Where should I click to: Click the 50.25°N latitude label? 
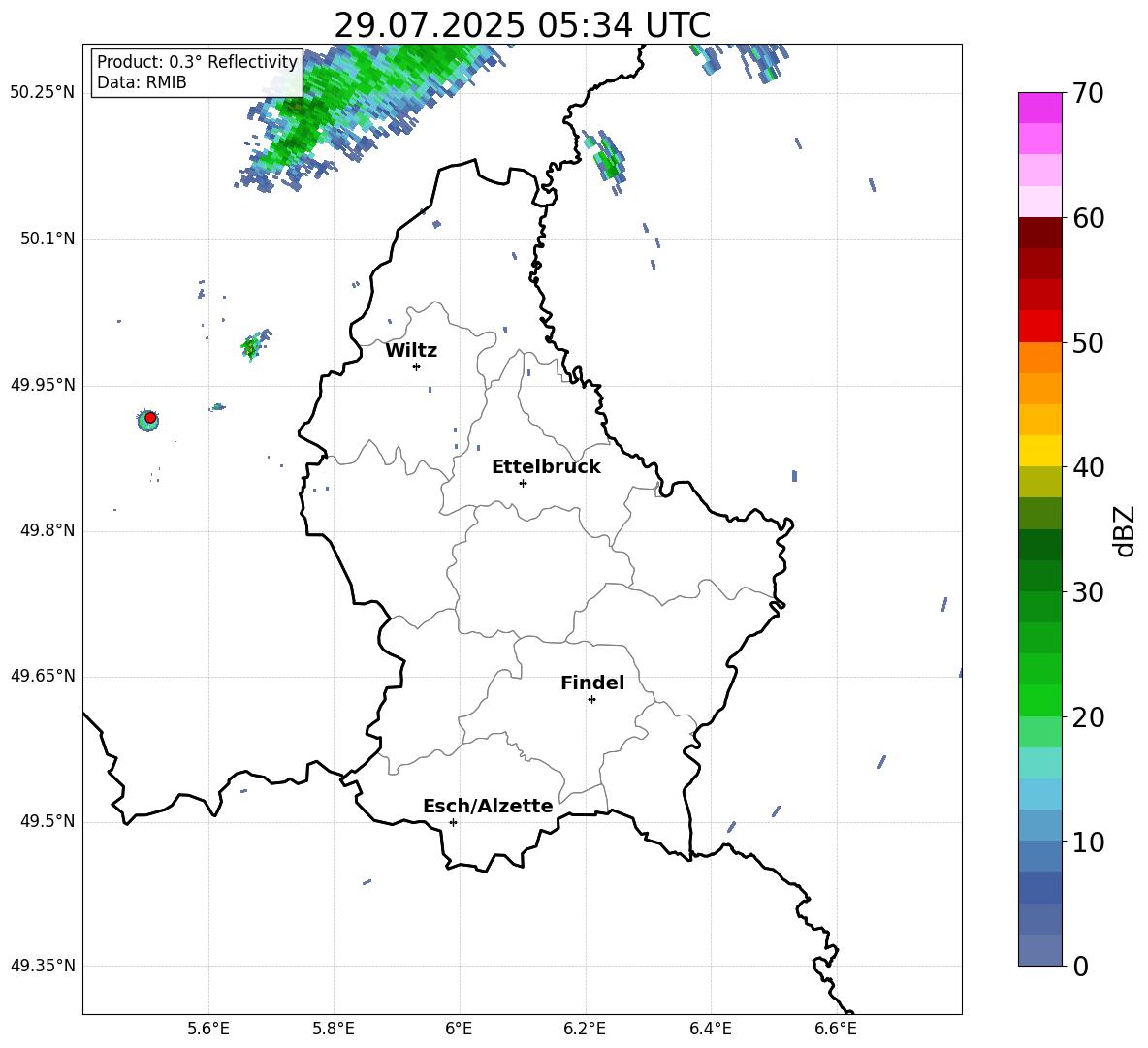(x=43, y=93)
